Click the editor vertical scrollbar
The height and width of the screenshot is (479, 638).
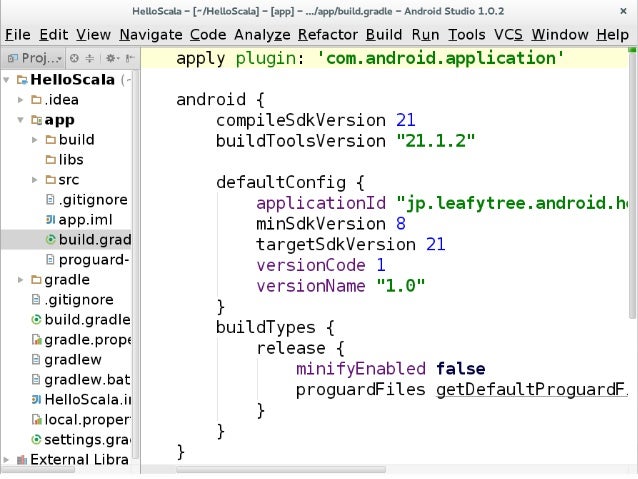tap(632, 185)
